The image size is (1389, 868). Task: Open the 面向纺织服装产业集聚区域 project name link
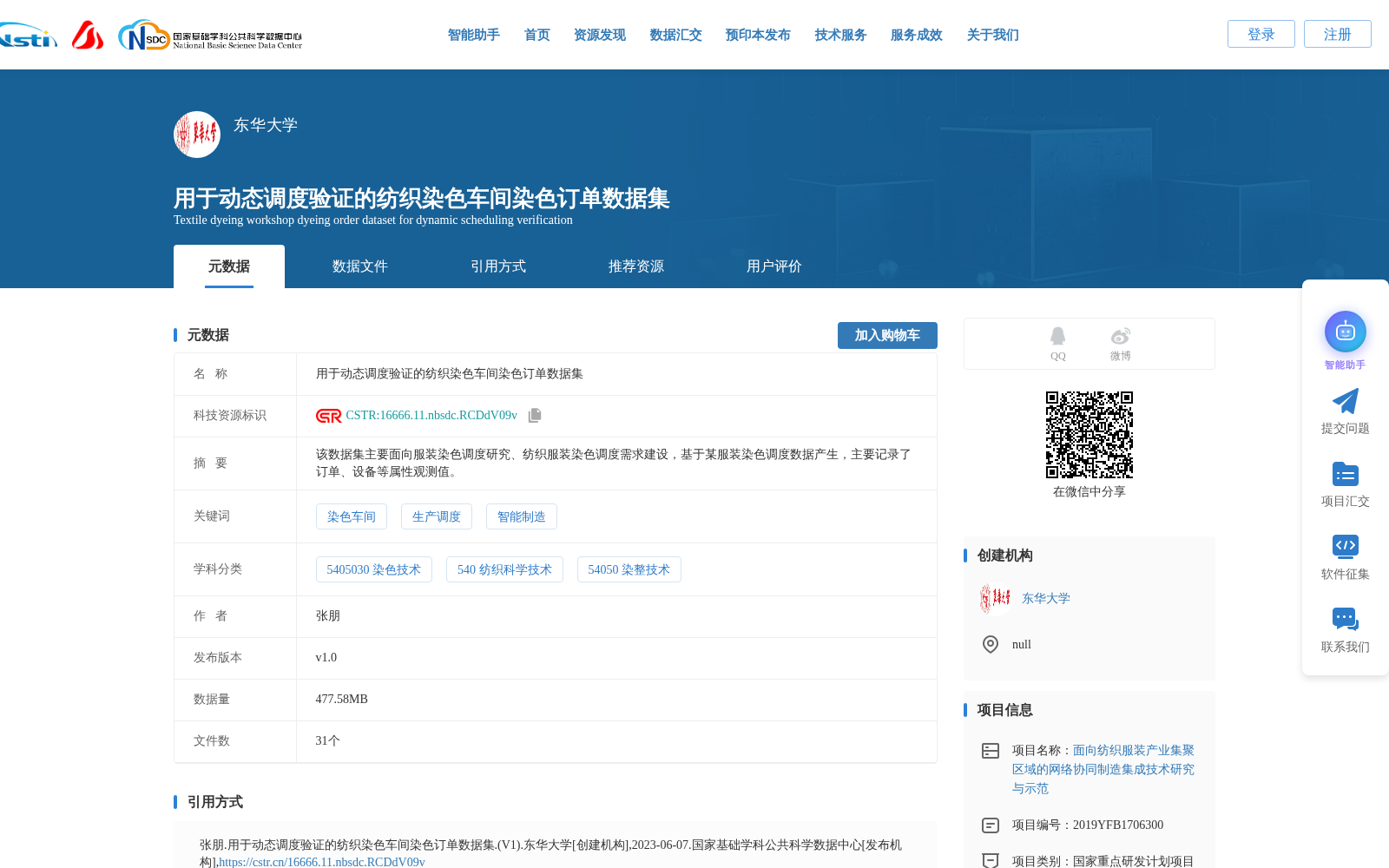(x=1103, y=769)
